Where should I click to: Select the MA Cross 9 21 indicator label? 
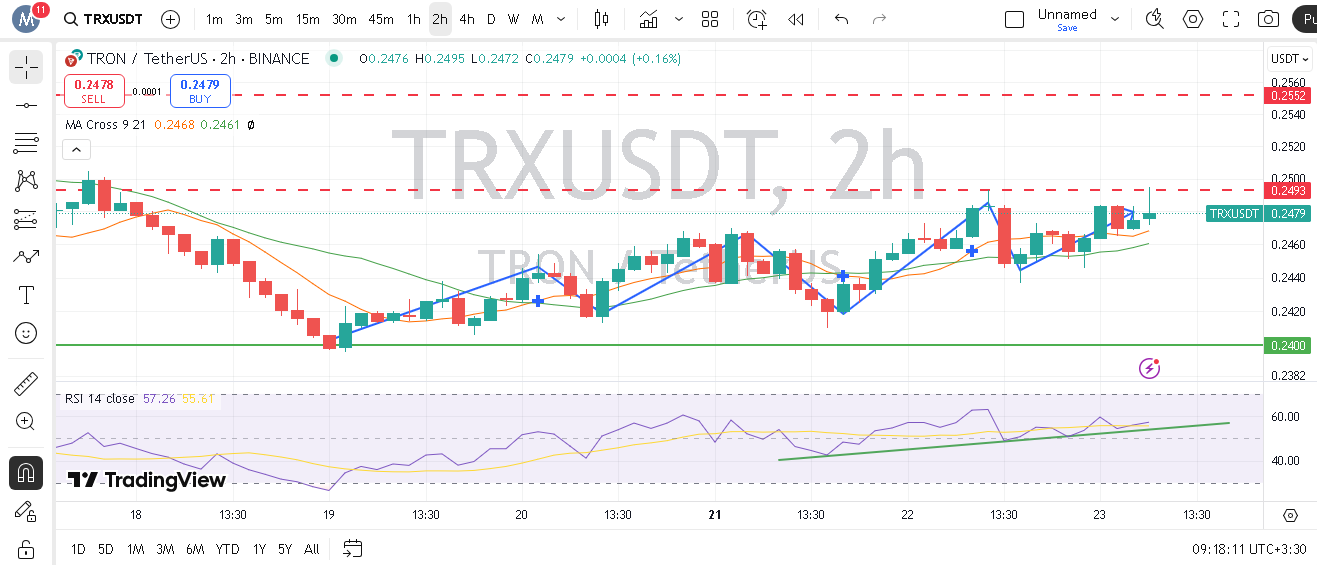coord(106,125)
